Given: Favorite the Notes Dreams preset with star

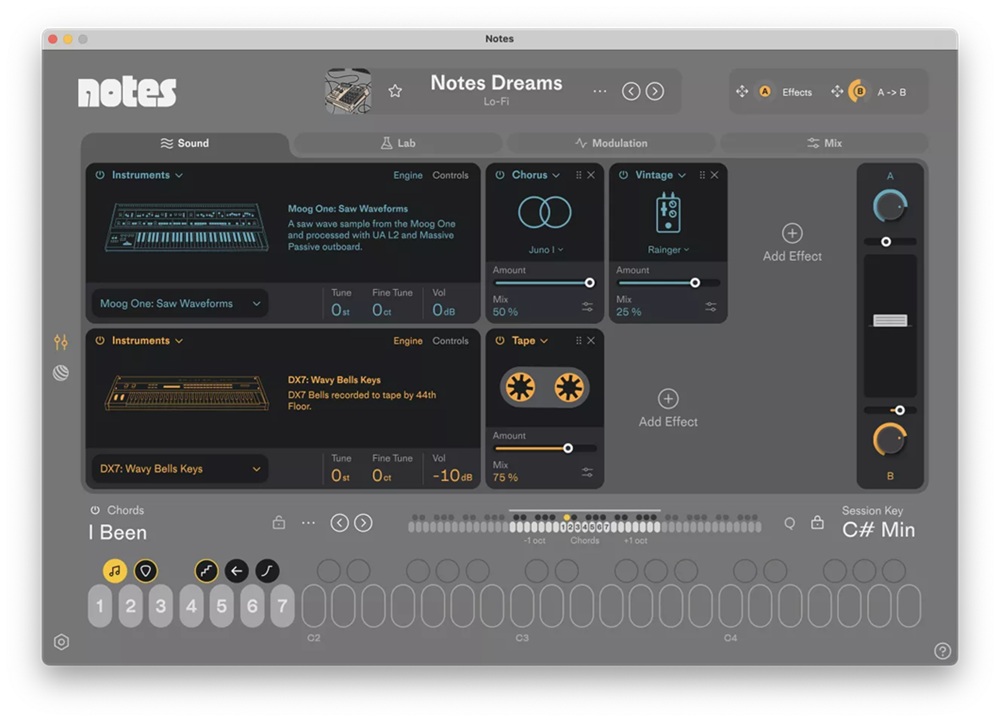Looking at the screenshot, I should coord(395,91).
